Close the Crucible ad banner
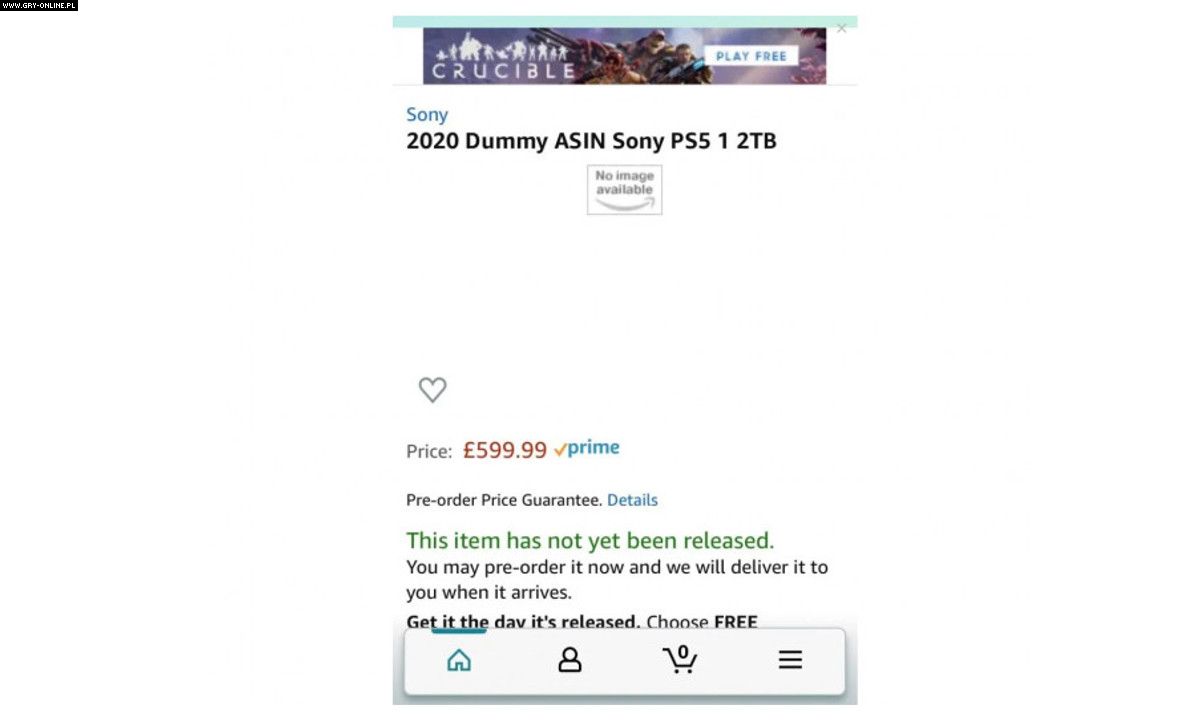 841,28
